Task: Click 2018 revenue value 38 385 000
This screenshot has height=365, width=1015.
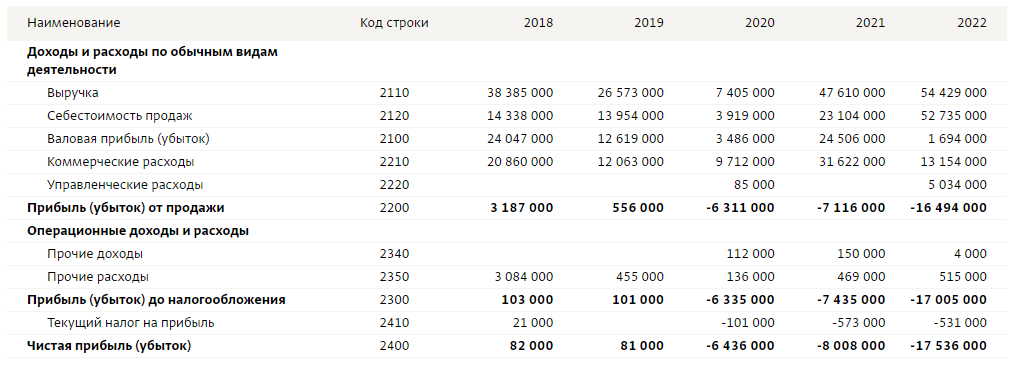Action: click(520, 93)
